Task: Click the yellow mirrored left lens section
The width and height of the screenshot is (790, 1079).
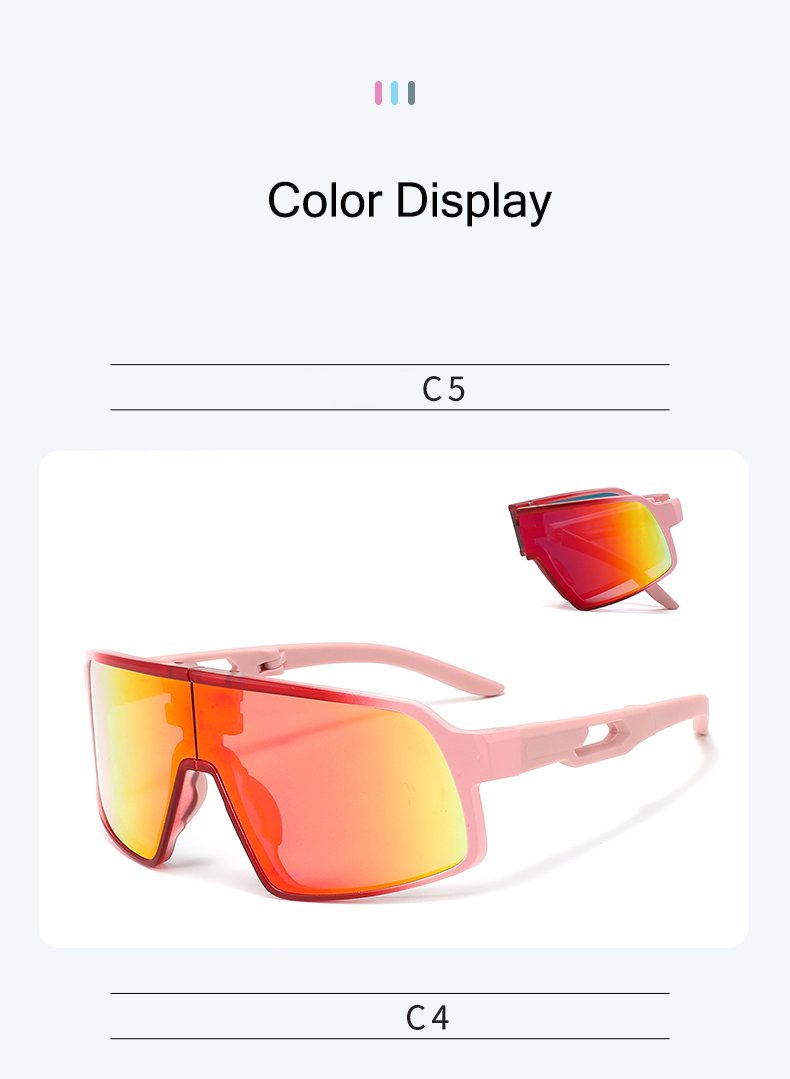Action: click(138, 757)
